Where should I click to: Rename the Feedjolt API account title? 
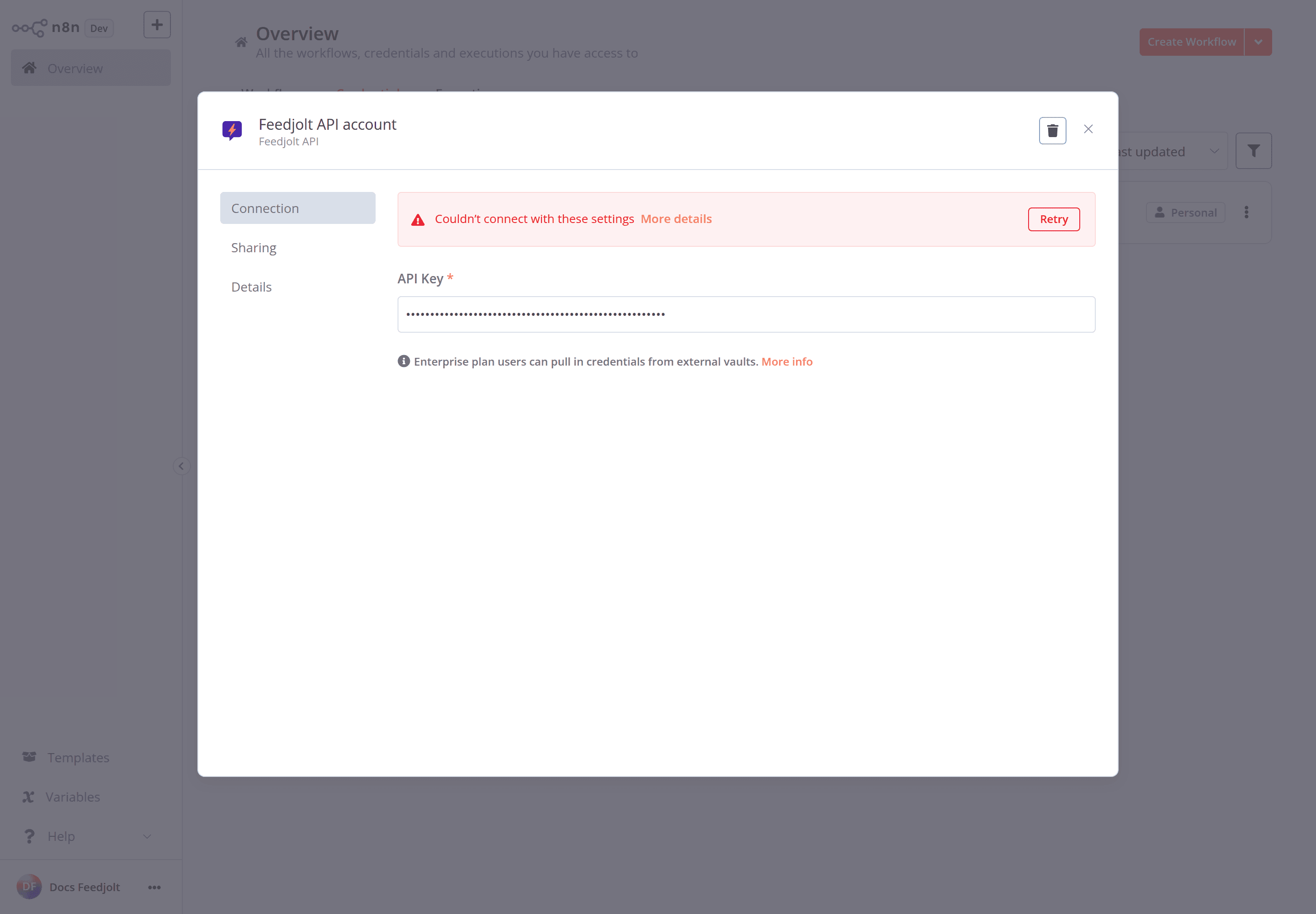point(328,124)
